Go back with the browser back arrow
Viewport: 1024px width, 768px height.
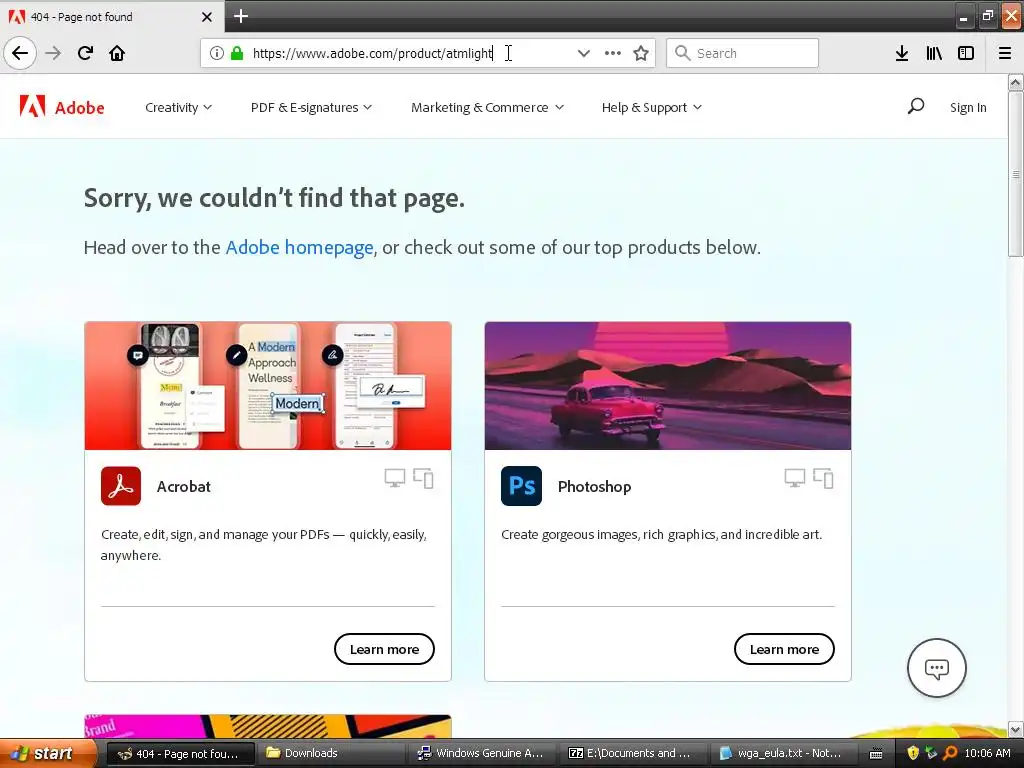(20, 53)
